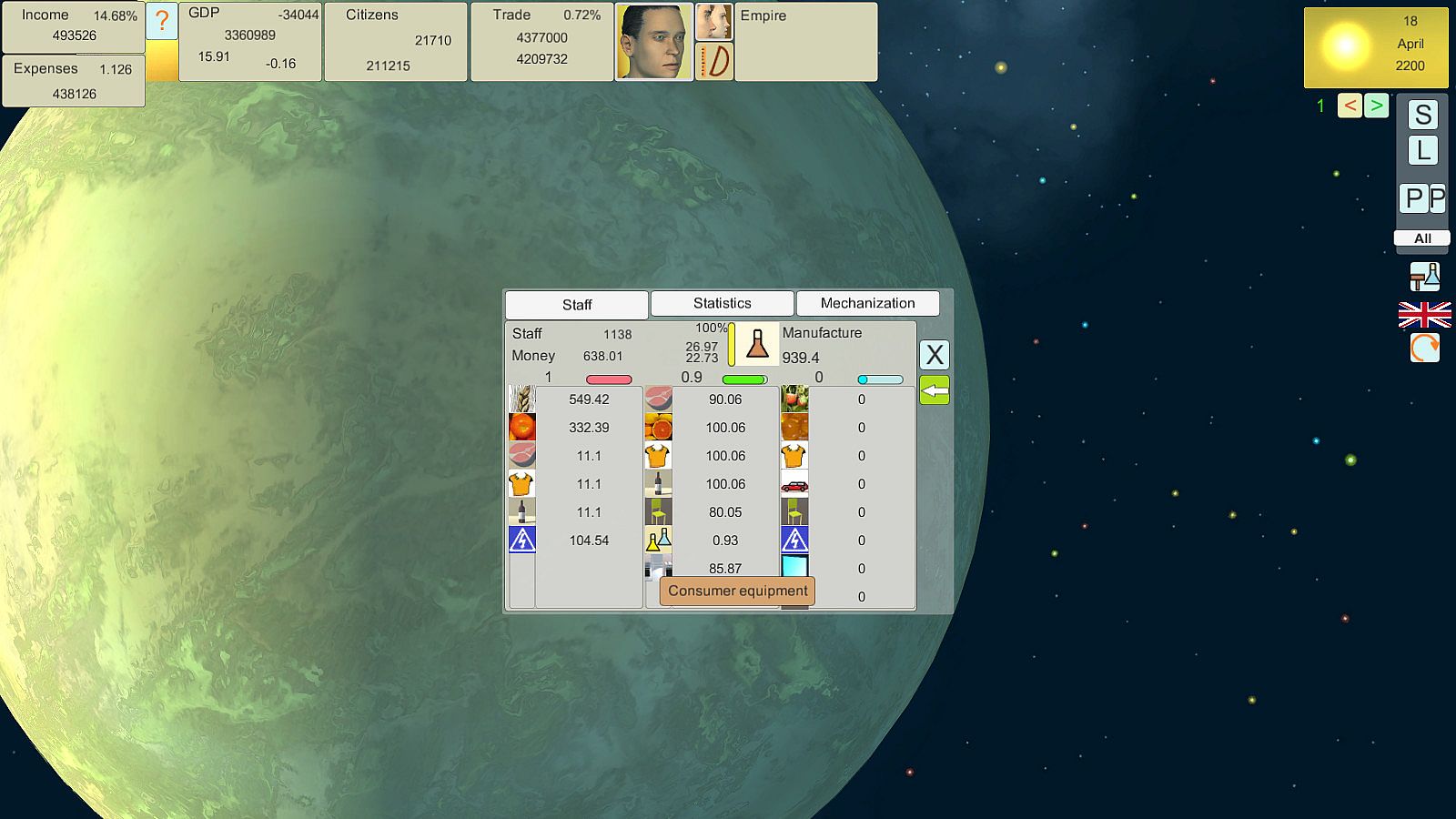Viewport: 1456px width, 819px height.
Task: Click the Staff count 1138
Action: pos(617,334)
